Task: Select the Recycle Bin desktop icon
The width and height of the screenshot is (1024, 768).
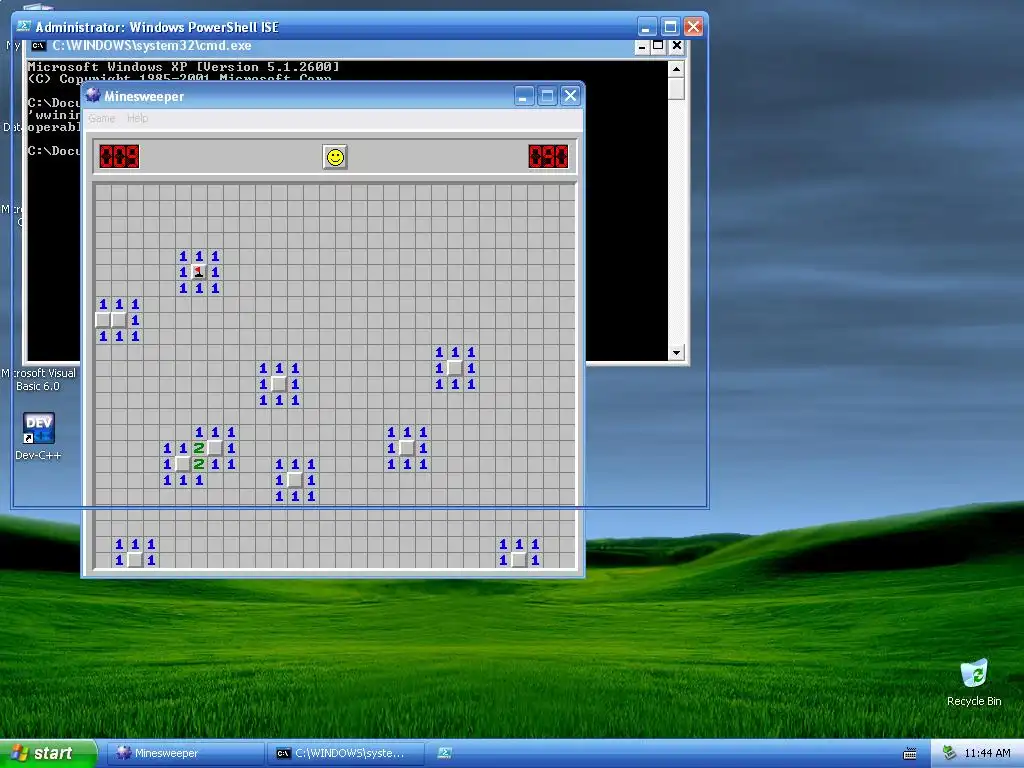Action: tap(974, 682)
